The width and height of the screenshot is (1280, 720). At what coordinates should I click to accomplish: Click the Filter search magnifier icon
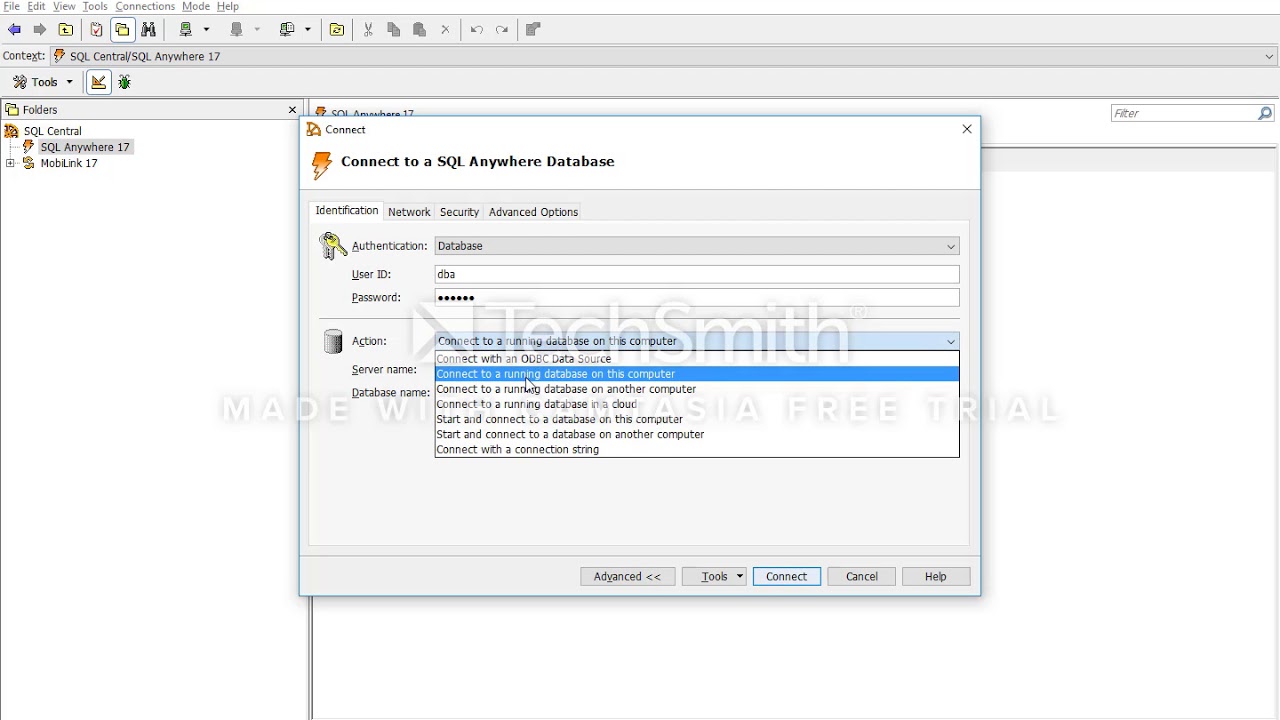[x=1265, y=114]
